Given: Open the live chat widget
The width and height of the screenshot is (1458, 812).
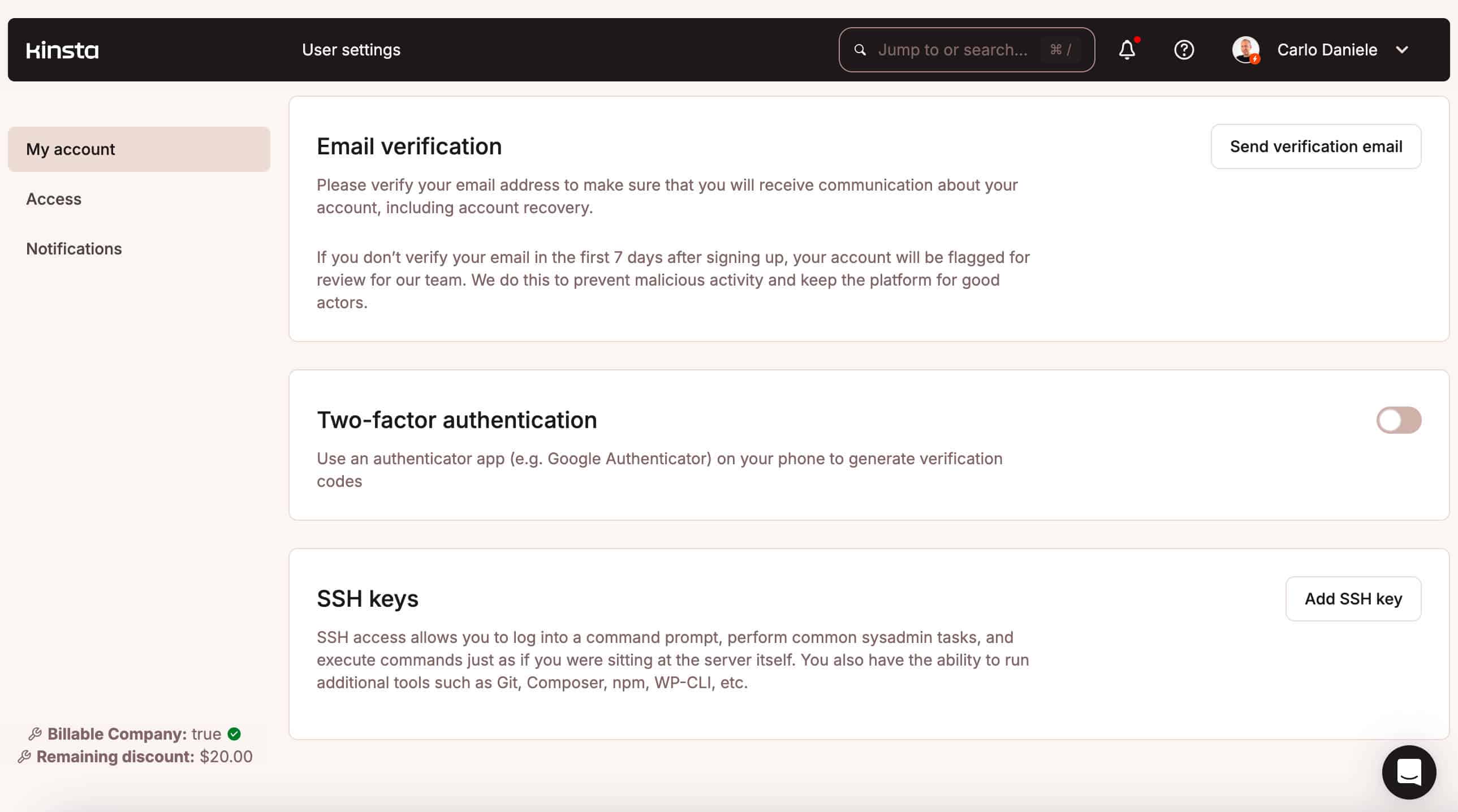Looking at the screenshot, I should point(1409,773).
